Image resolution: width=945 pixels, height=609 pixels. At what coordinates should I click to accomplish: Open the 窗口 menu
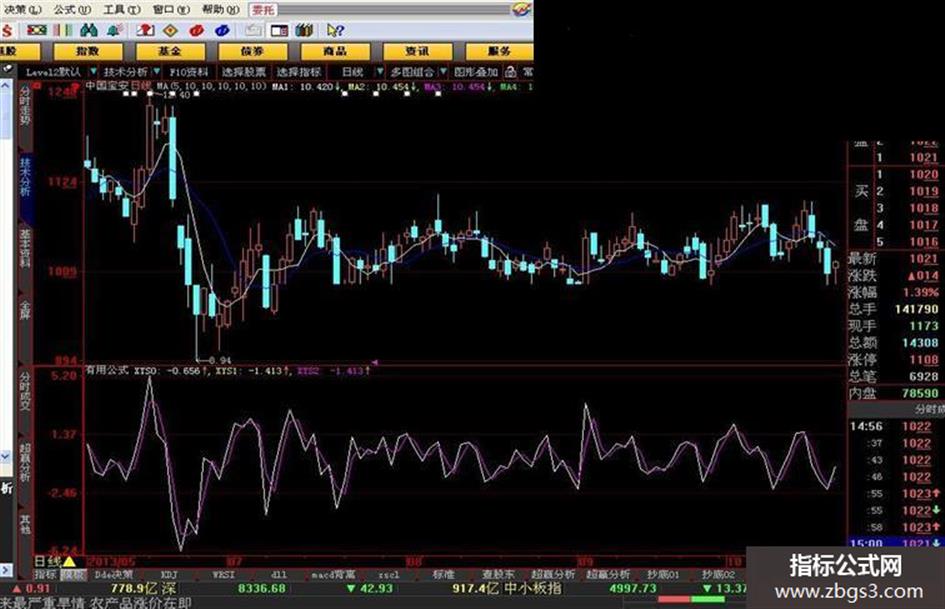pyautogui.click(x=171, y=9)
